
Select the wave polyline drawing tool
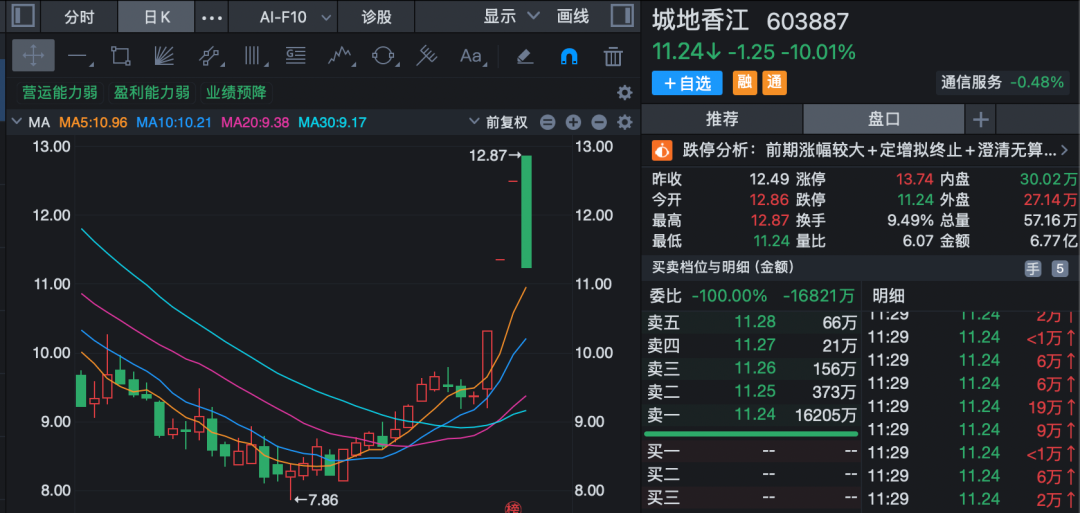tap(340, 56)
